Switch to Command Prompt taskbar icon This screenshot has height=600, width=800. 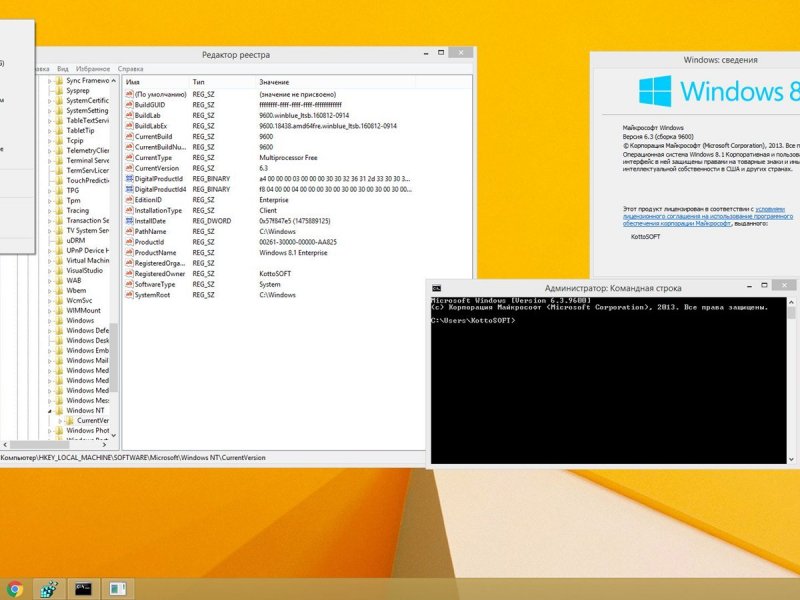point(83,589)
